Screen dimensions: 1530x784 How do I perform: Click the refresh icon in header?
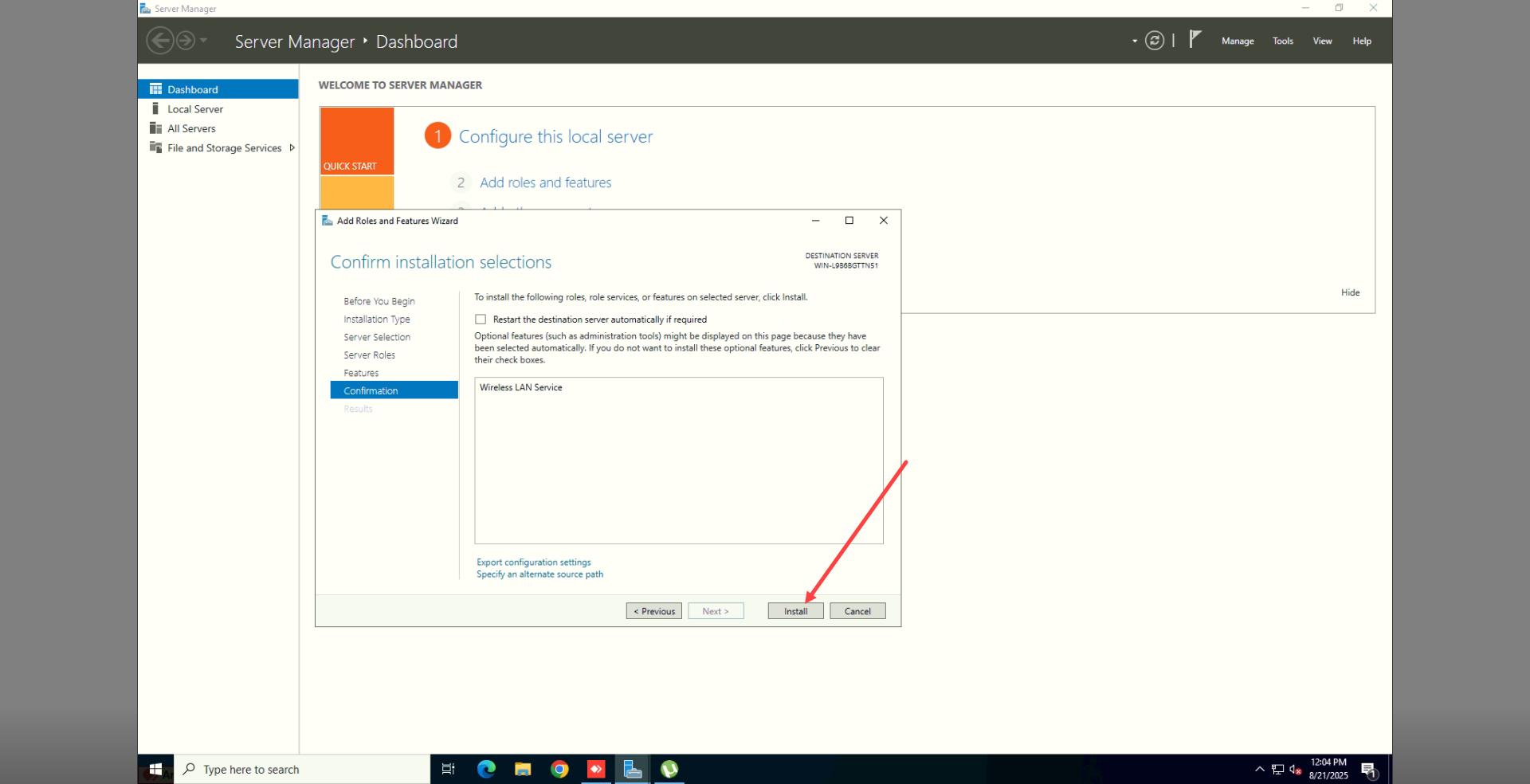coord(1154,41)
